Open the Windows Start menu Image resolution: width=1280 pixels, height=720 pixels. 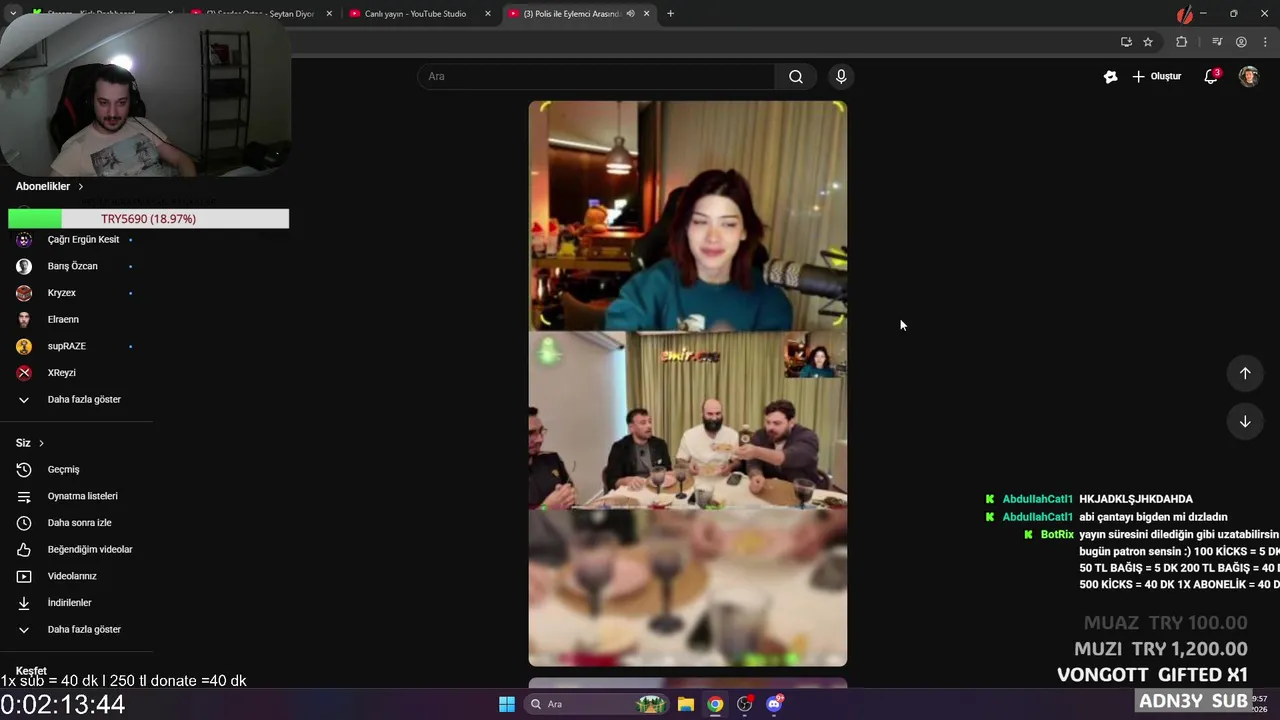coord(507,704)
